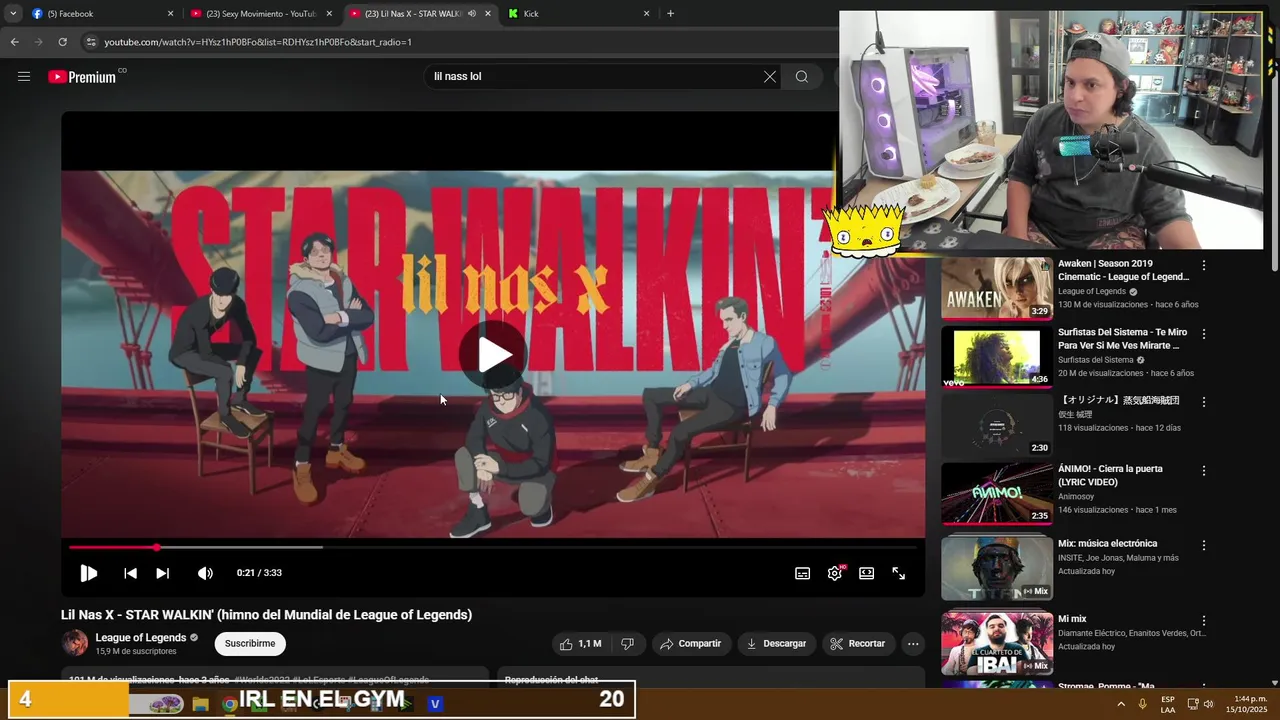Open the YouTube guide hamburger menu
This screenshot has height=720, width=1280.
pyautogui.click(x=24, y=76)
